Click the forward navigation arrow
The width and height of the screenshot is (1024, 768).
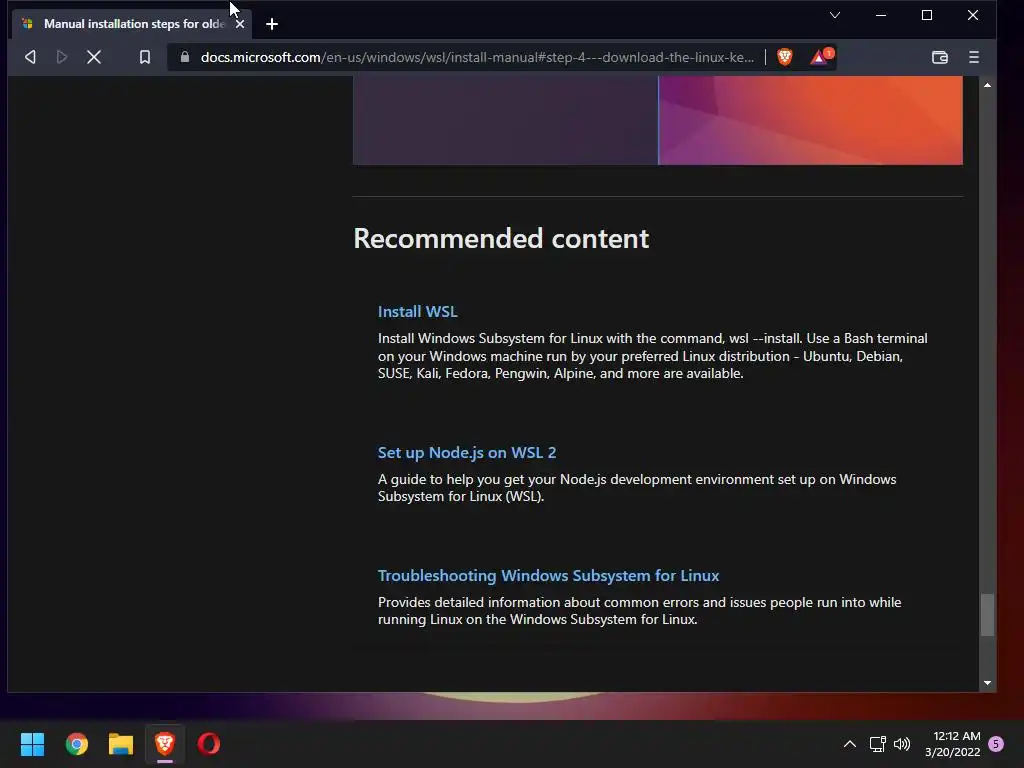coord(61,57)
